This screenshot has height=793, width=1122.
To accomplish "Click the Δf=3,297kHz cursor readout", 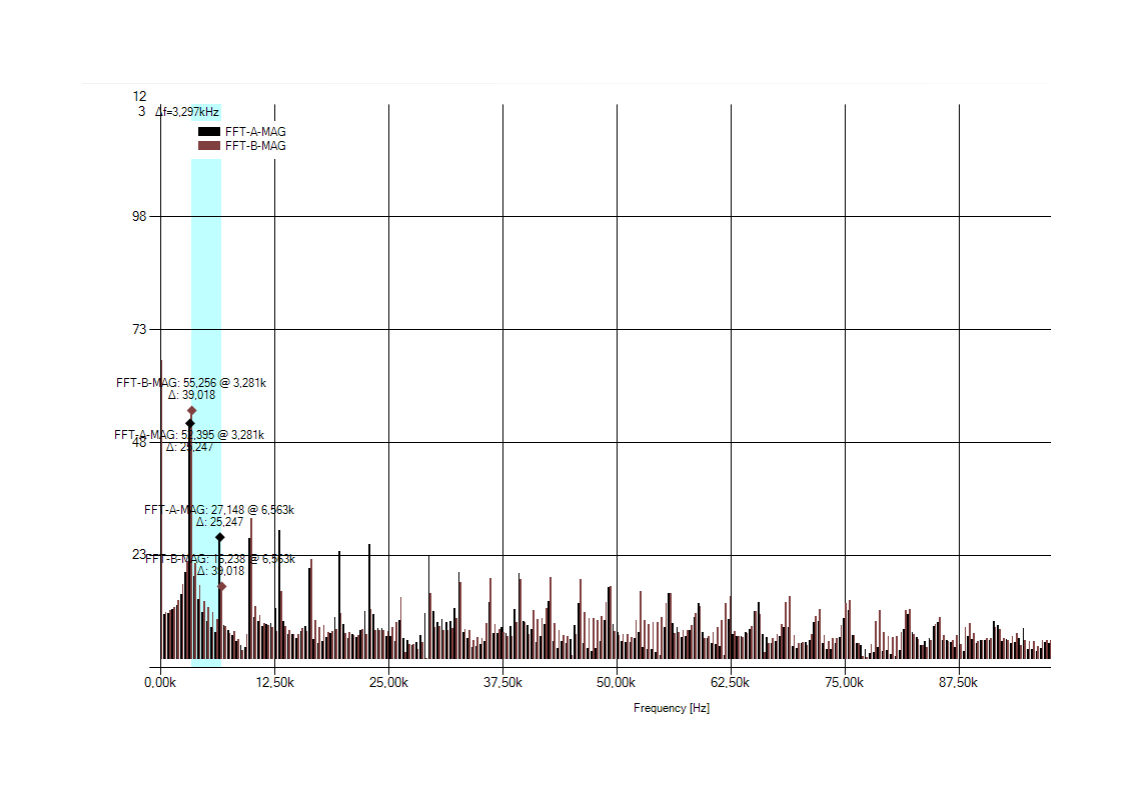I will pyautogui.click(x=187, y=112).
